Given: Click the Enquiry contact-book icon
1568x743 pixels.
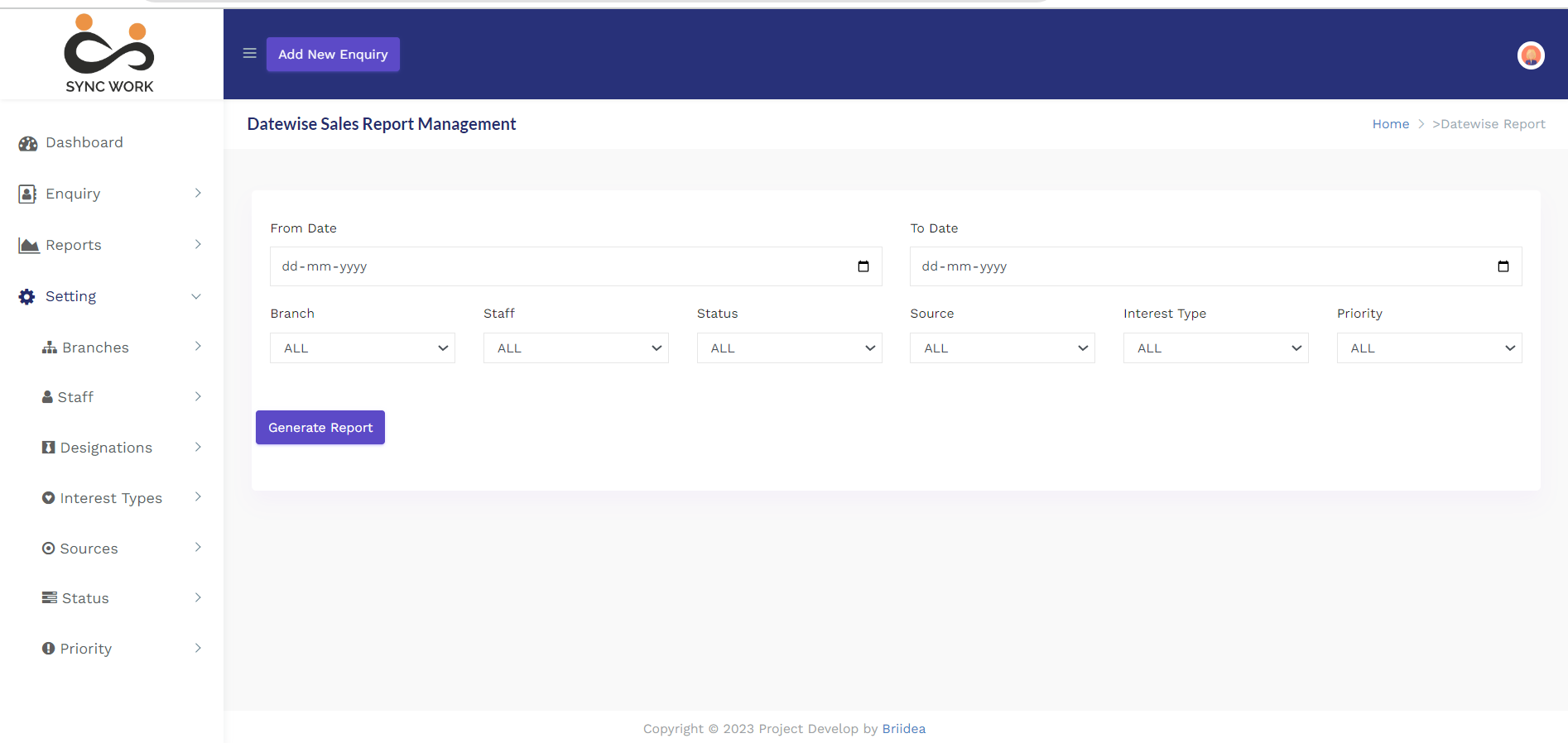Looking at the screenshot, I should 27,194.
